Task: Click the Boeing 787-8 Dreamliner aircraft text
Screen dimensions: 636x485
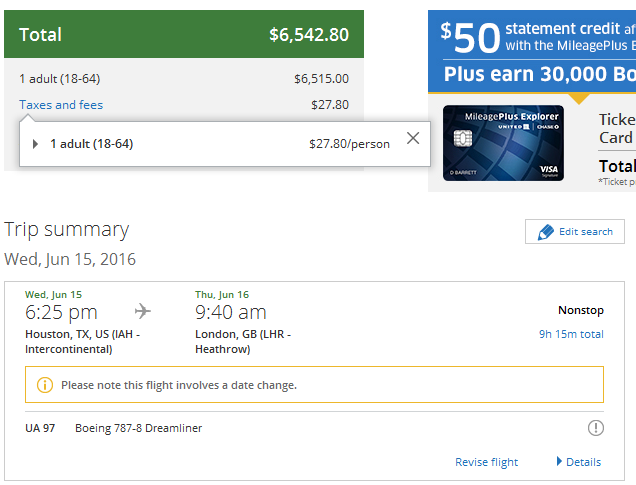Action: click(x=138, y=428)
